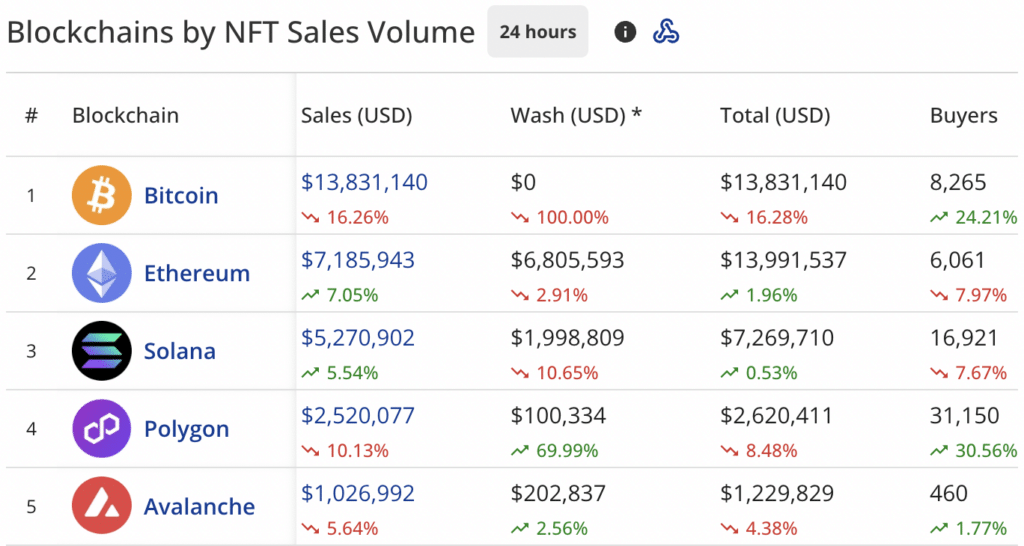Select Solana buyers count 16,921
Viewport: 1024px width, 546px height.
[964, 338]
